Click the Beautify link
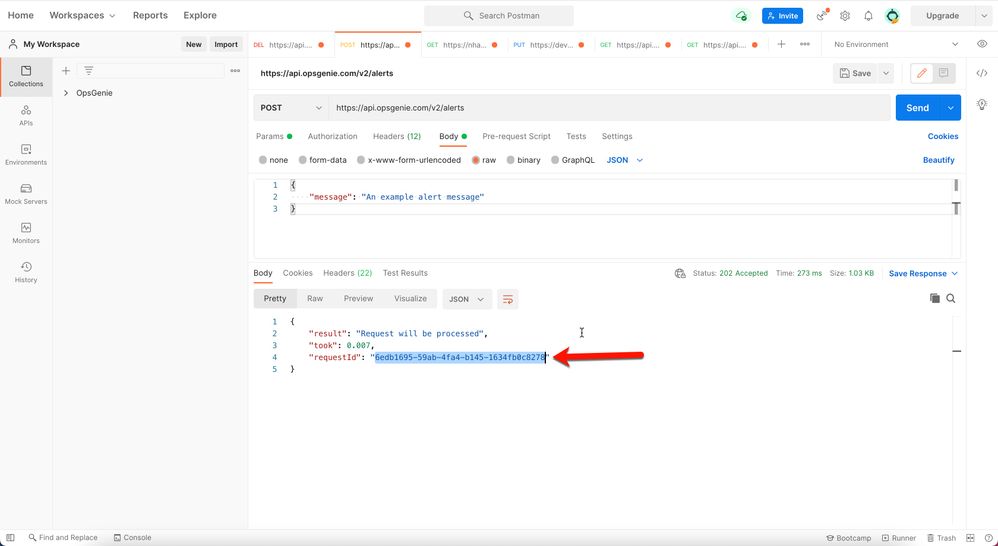Image resolution: width=998 pixels, height=546 pixels. click(x=939, y=160)
